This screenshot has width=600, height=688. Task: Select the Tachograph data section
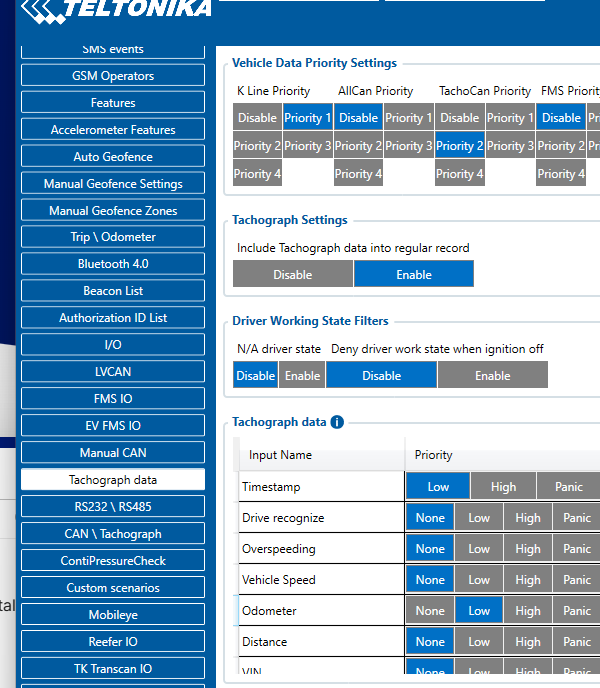tap(113, 480)
